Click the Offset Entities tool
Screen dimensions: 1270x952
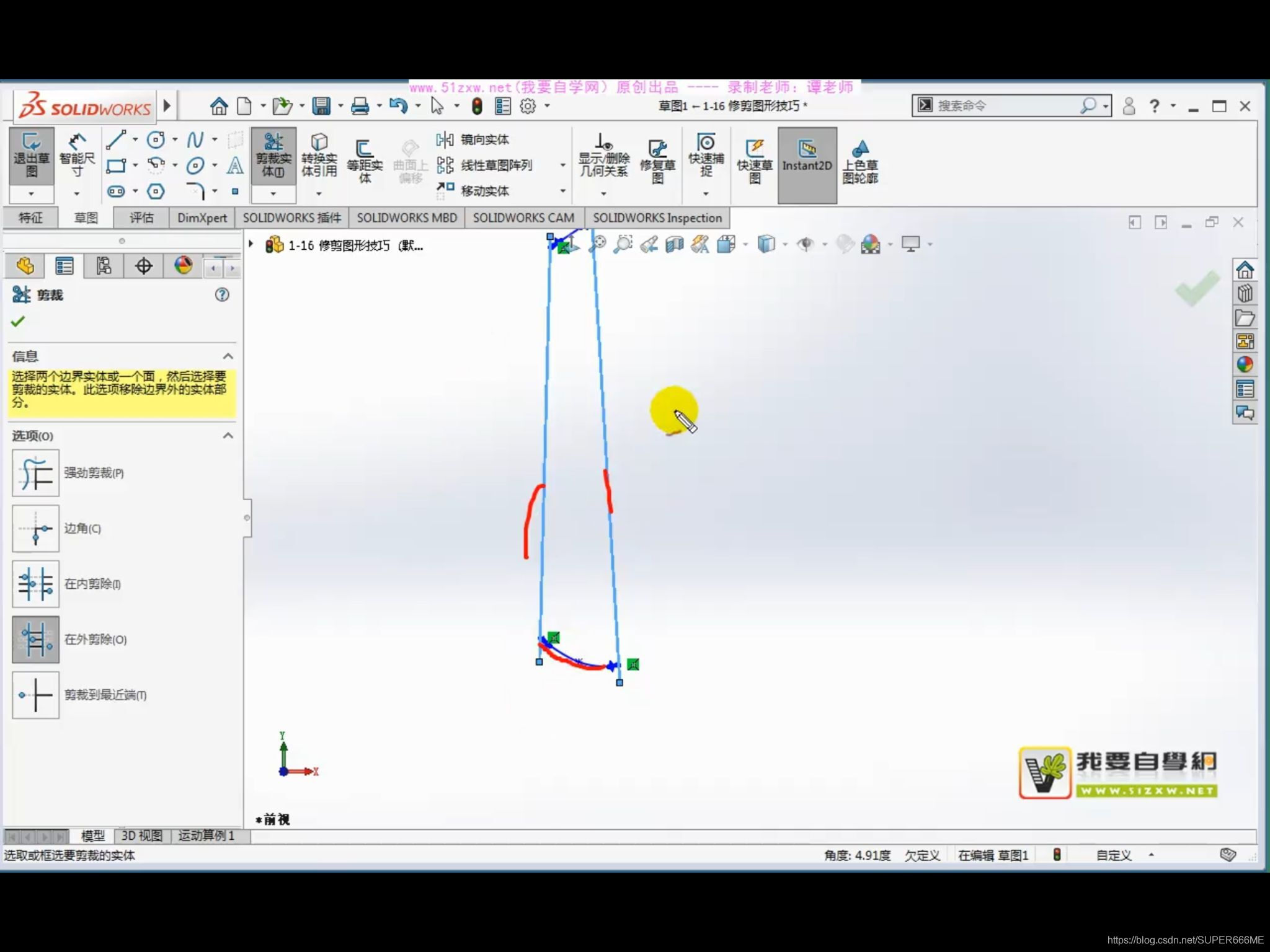tap(365, 161)
